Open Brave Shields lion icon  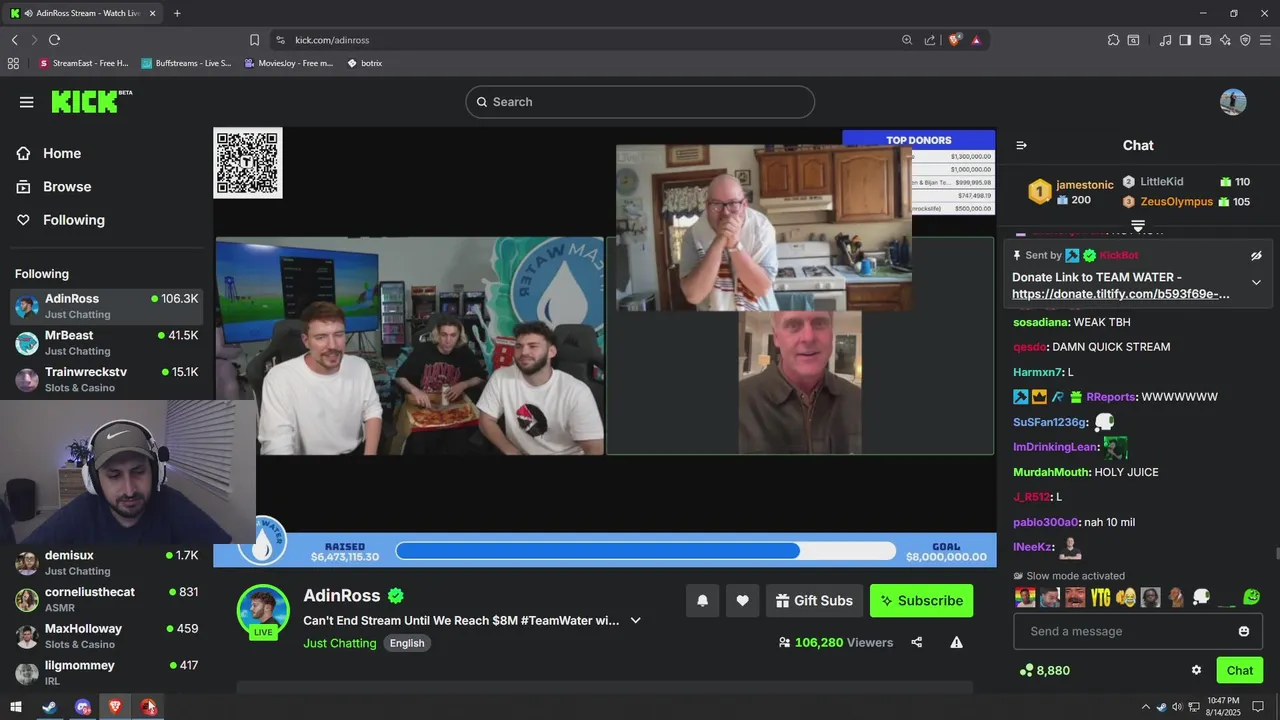tap(955, 40)
